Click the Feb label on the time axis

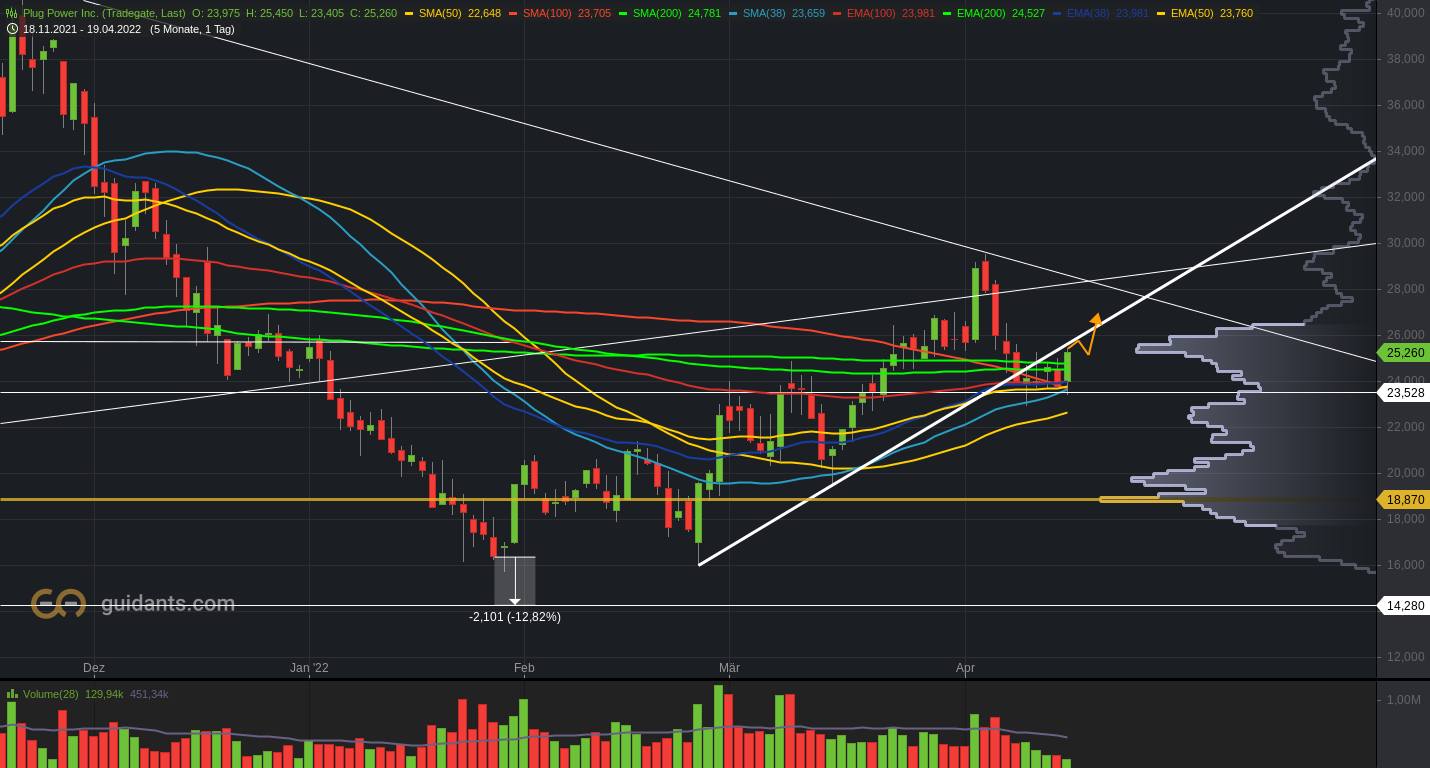(524, 668)
